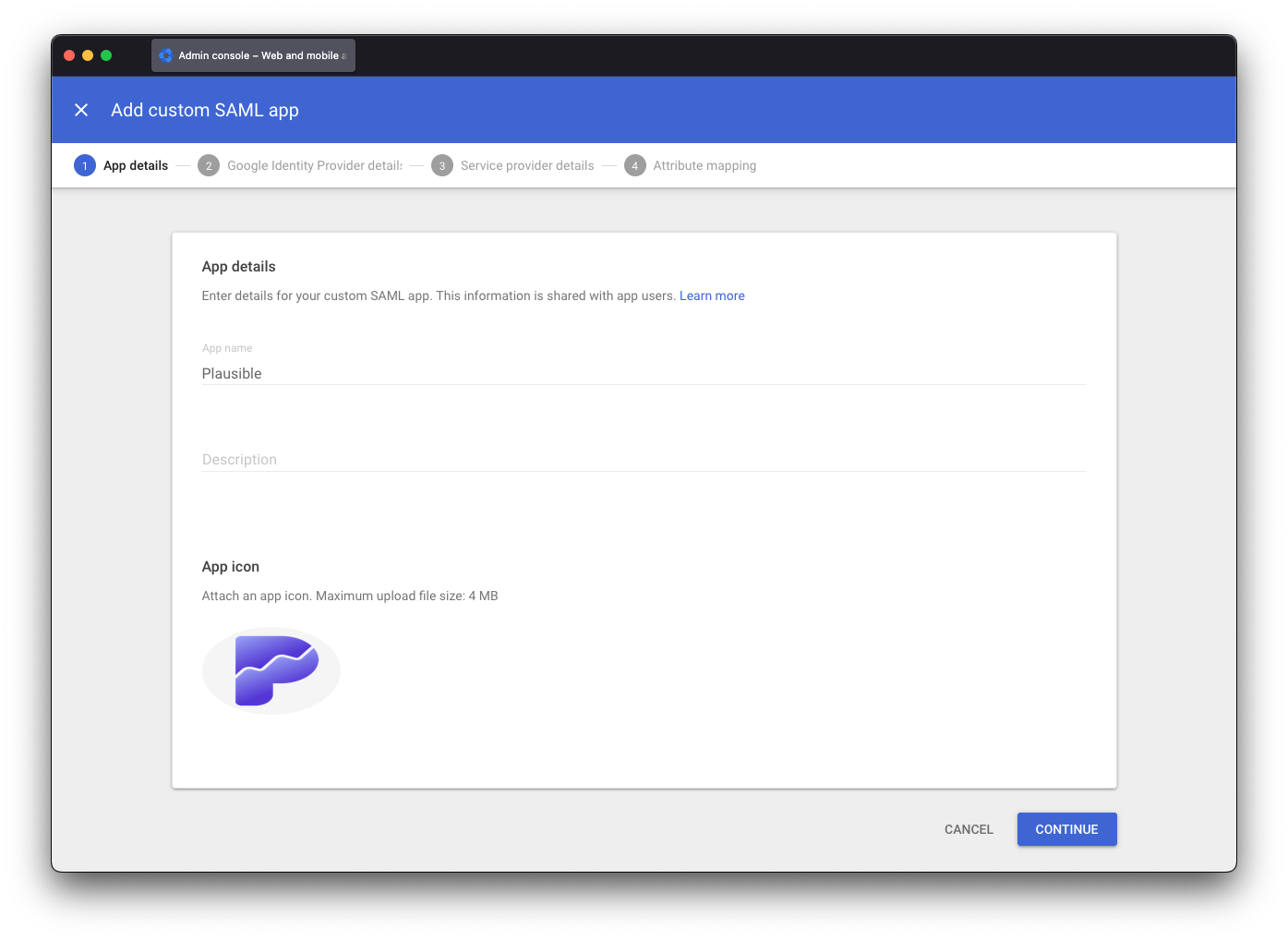Viewport: 1288px width, 940px height.
Task: Click the browser tab titled Admin console
Action: (253, 55)
